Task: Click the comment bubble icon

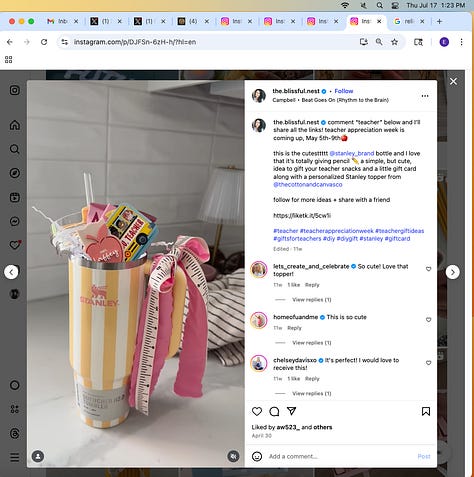Action: 274,411
